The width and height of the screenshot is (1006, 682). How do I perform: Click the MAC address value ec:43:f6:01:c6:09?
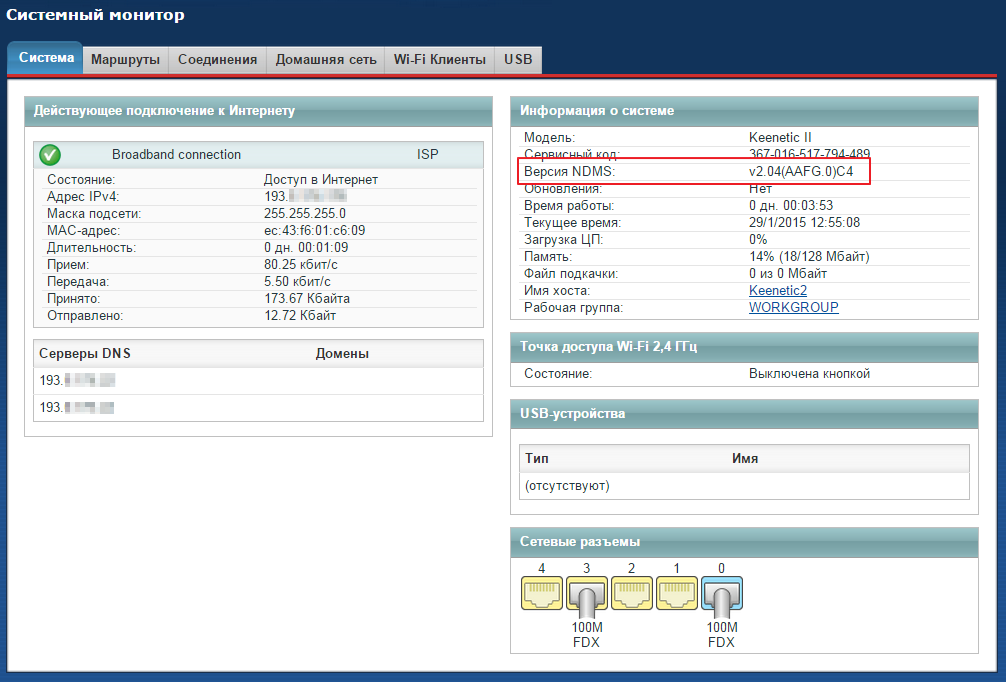[x=314, y=230]
